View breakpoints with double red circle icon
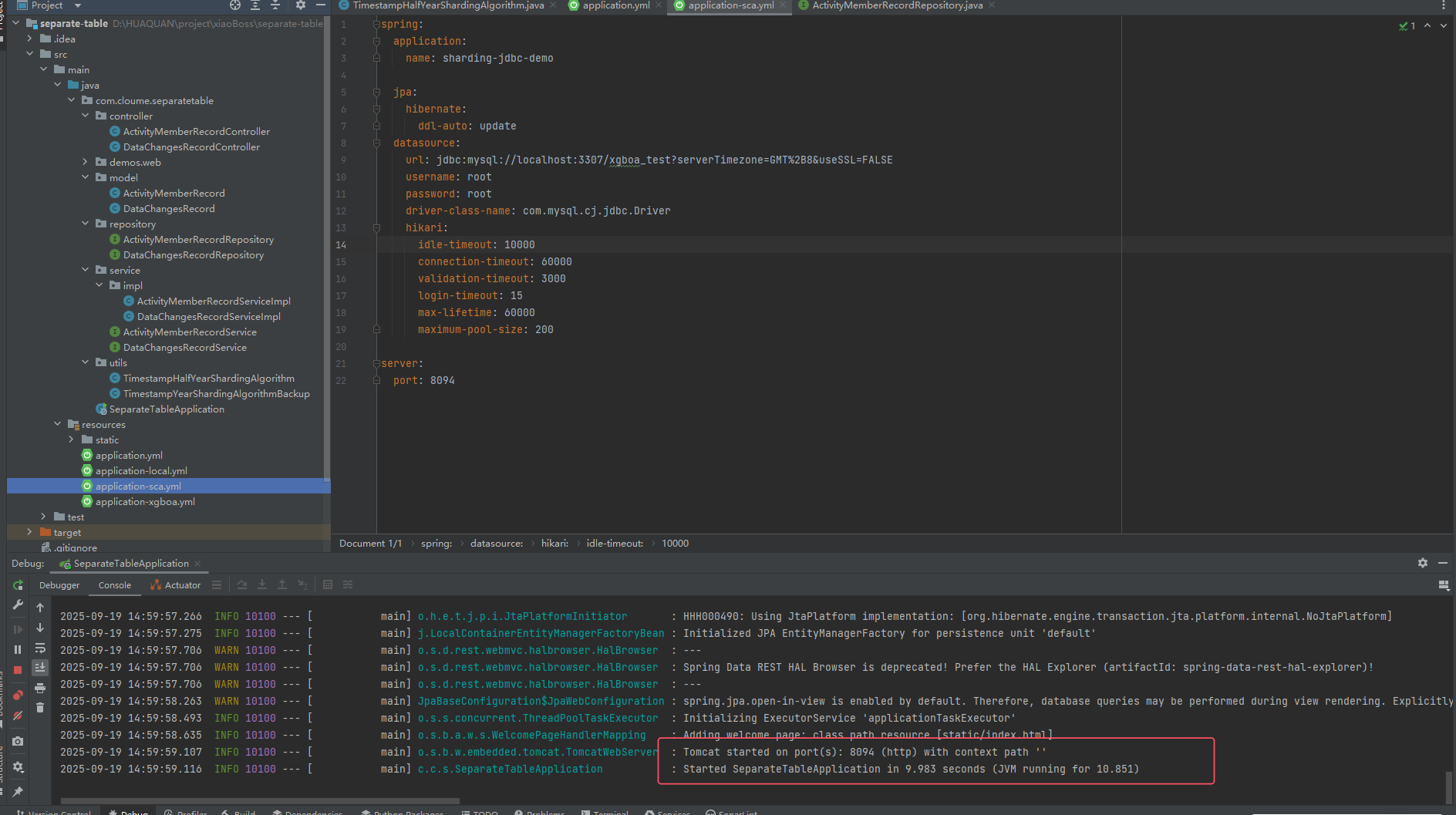 click(x=18, y=695)
